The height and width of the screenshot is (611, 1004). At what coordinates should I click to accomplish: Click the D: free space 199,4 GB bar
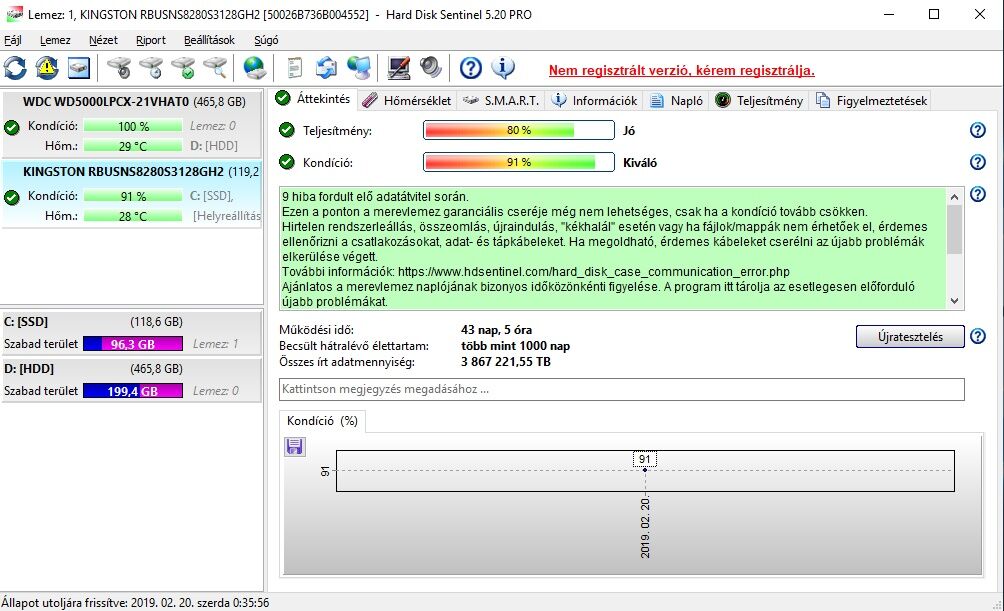(133, 391)
